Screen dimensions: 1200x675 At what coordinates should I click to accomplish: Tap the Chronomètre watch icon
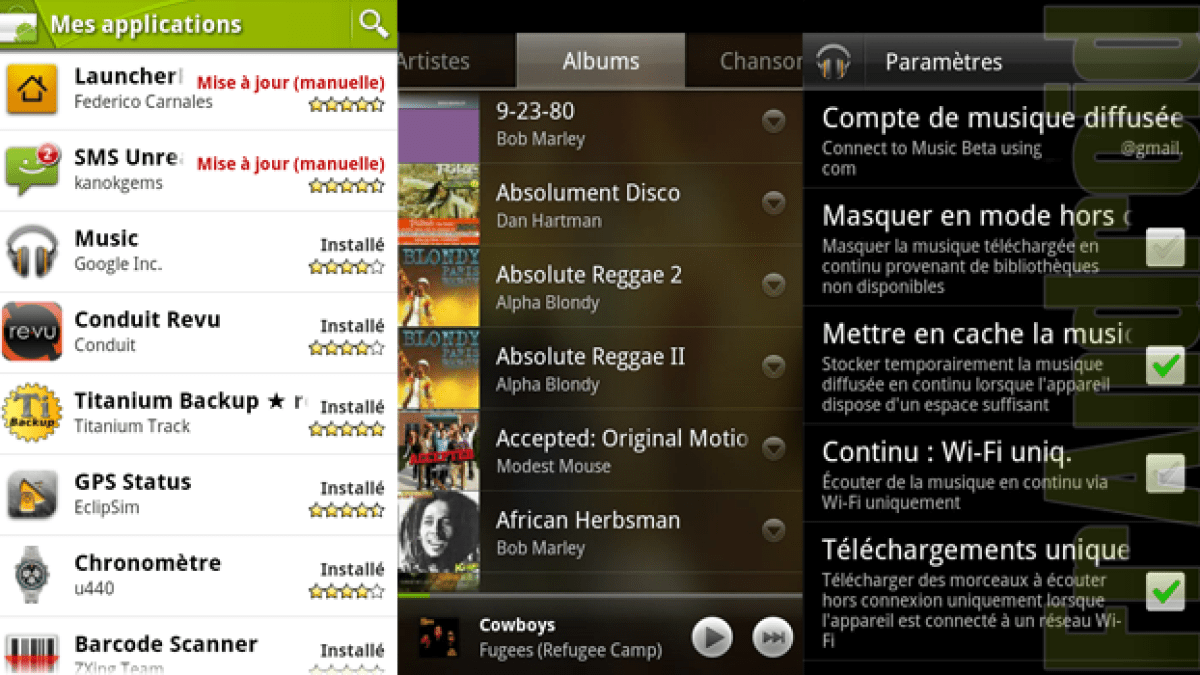point(32,575)
